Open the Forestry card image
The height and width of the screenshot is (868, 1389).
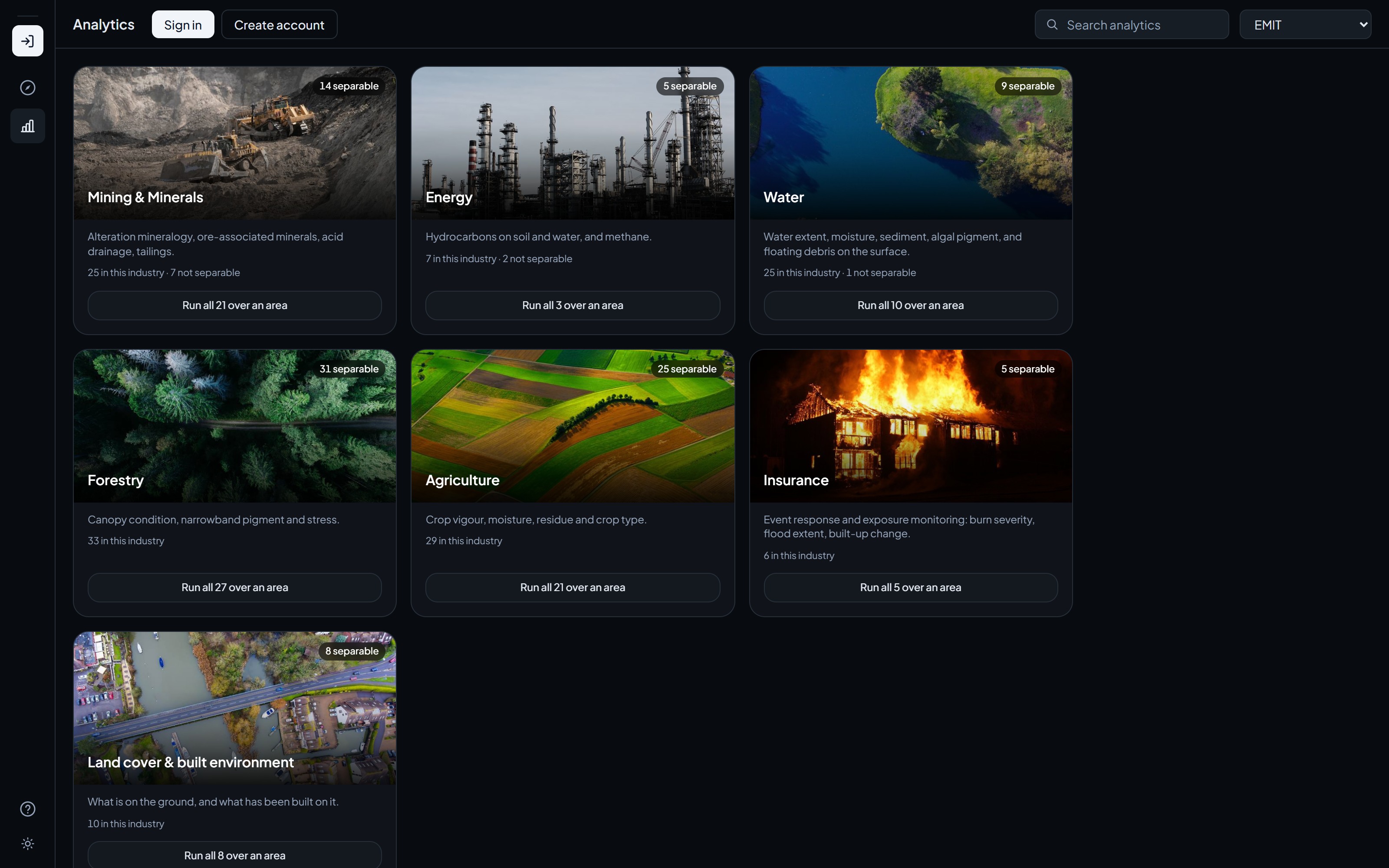coord(235,426)
